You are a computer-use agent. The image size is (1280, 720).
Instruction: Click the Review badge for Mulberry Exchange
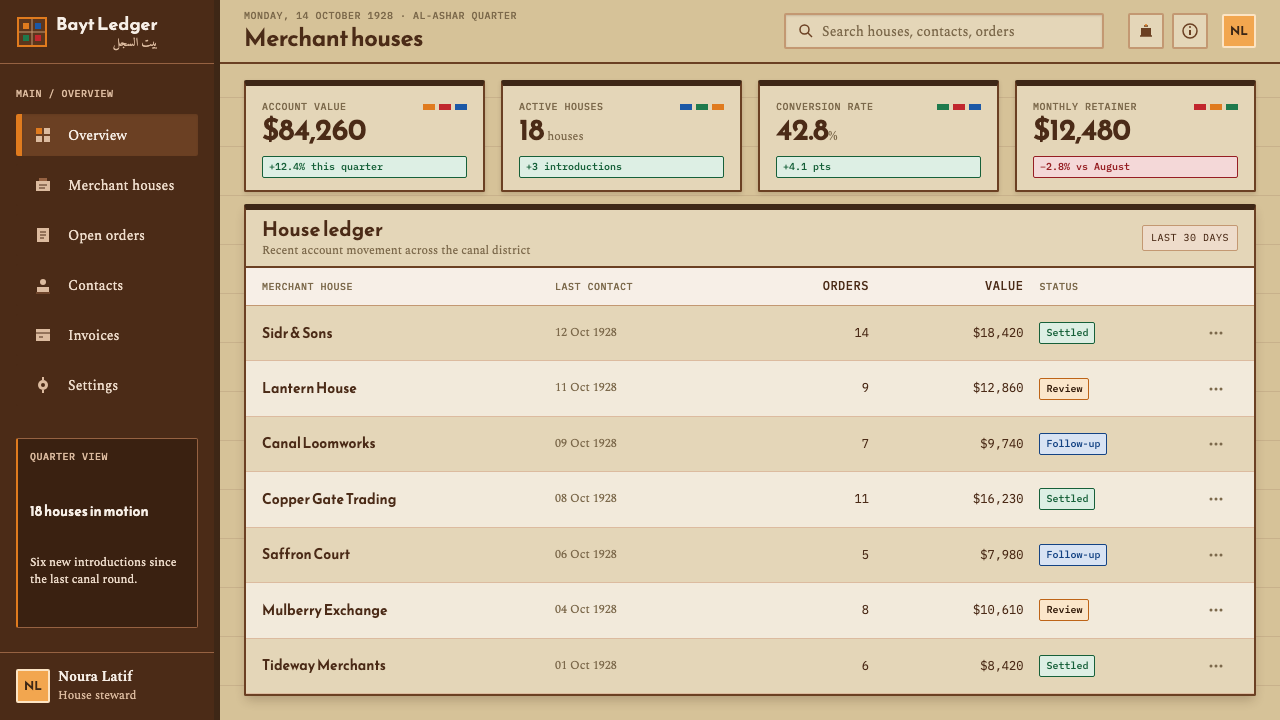[x=1064, y=610]
